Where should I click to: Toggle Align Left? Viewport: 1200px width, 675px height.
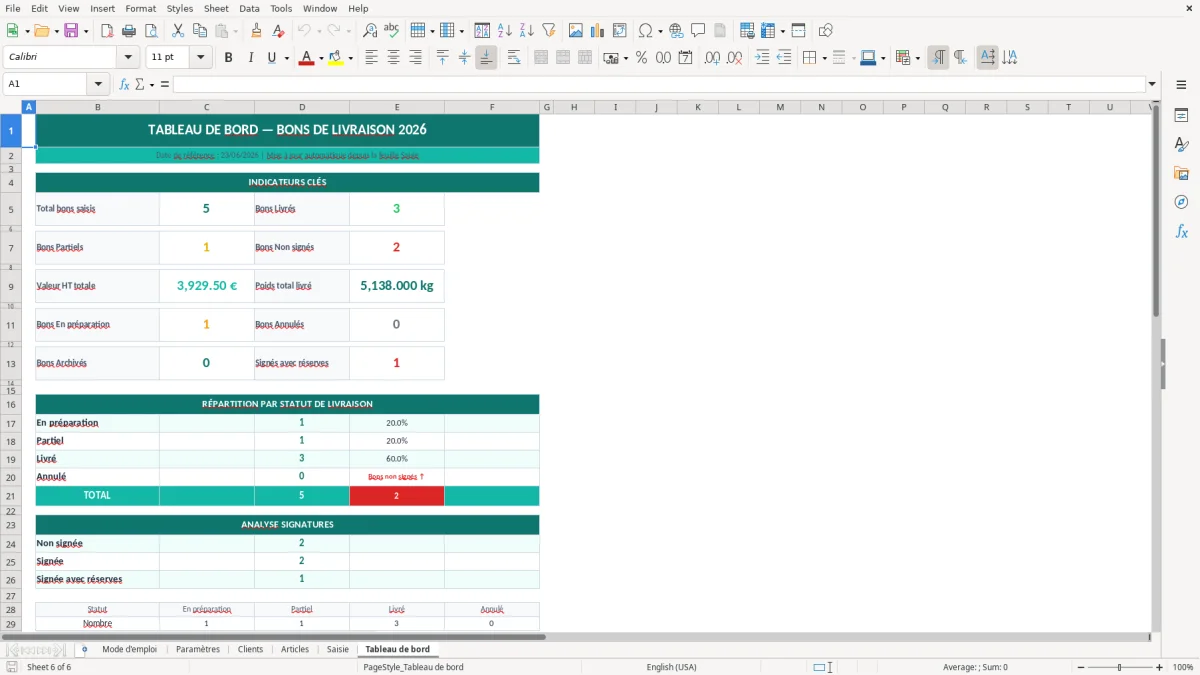click(x=371, y=58)
